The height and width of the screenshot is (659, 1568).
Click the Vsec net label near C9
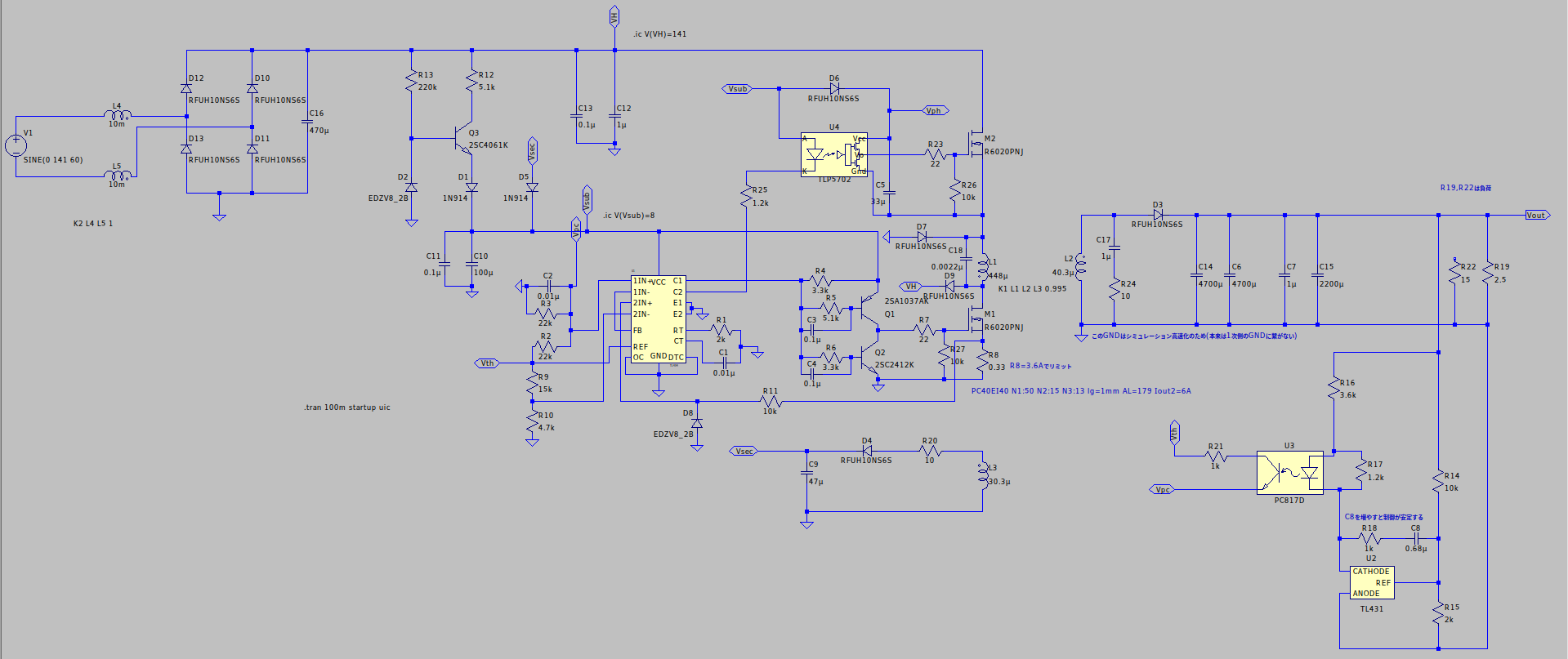click(x=743, y=451)
